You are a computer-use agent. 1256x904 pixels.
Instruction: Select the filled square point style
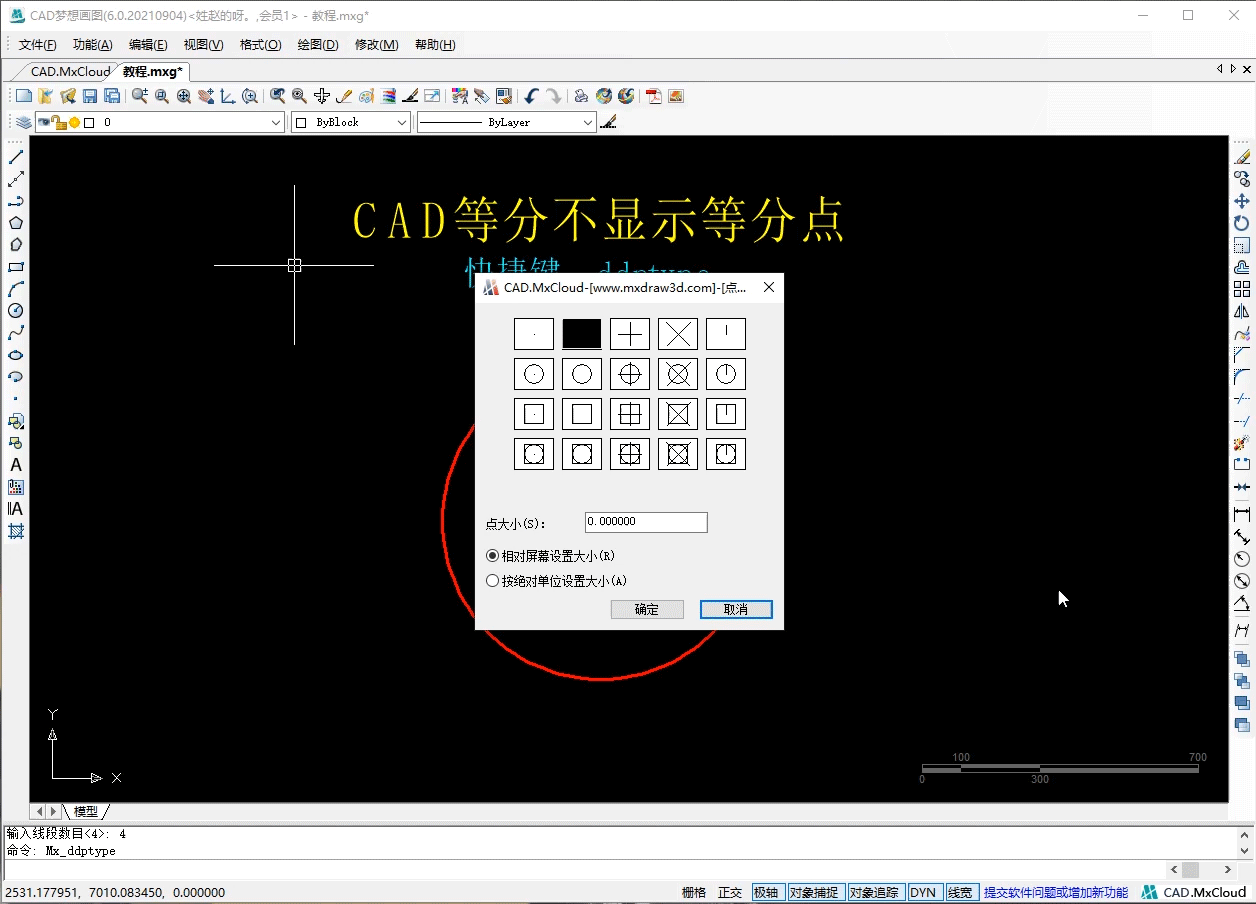[581, 333]
